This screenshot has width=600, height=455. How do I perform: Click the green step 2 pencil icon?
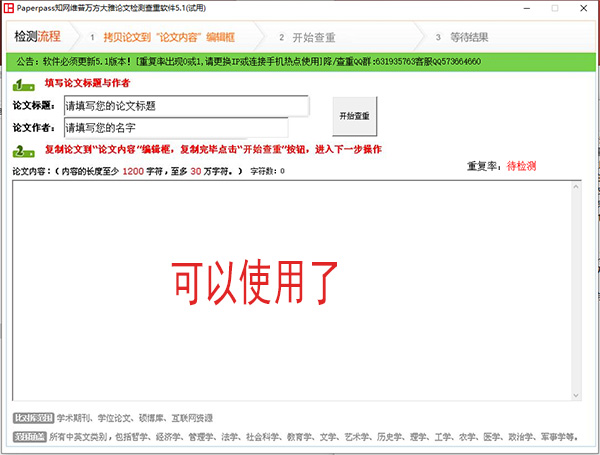pyautogui.click(x=24, y=151)
